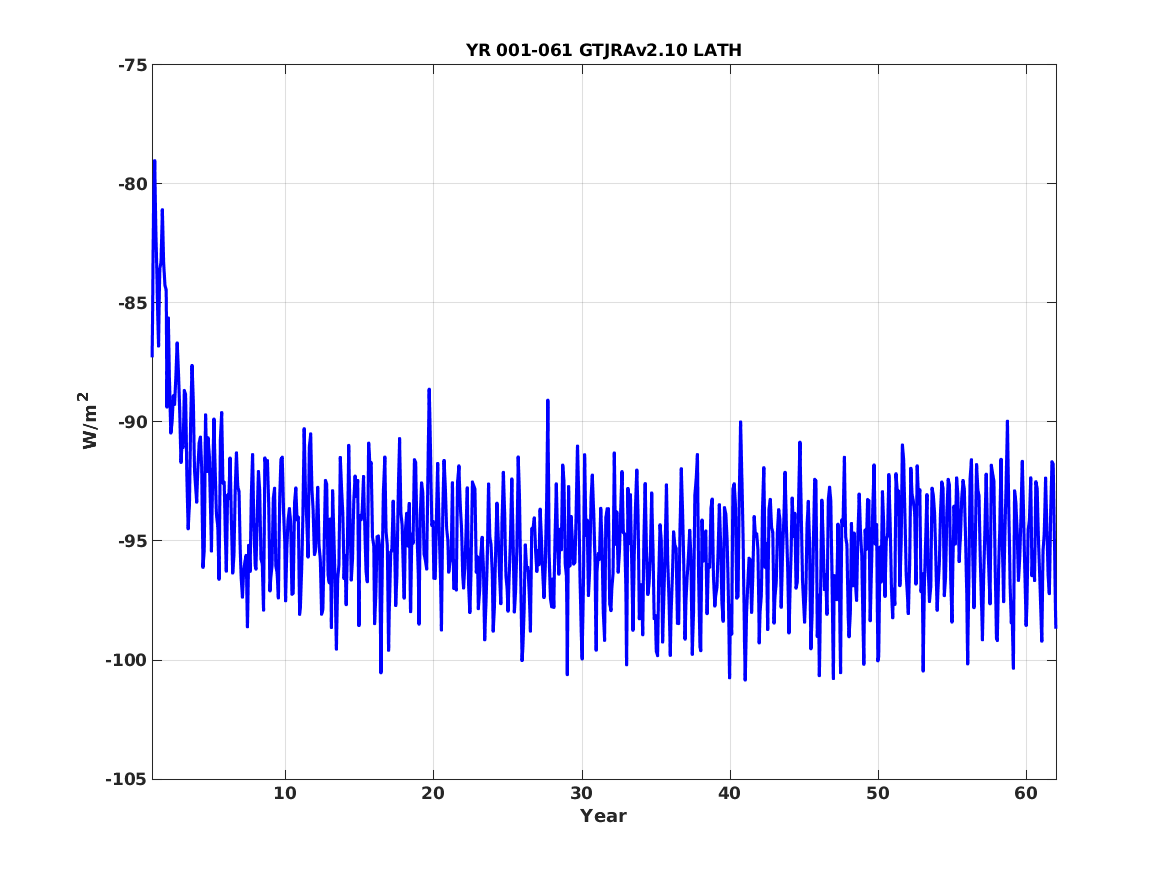Click the y-axis tick label -95

(132, 541)
